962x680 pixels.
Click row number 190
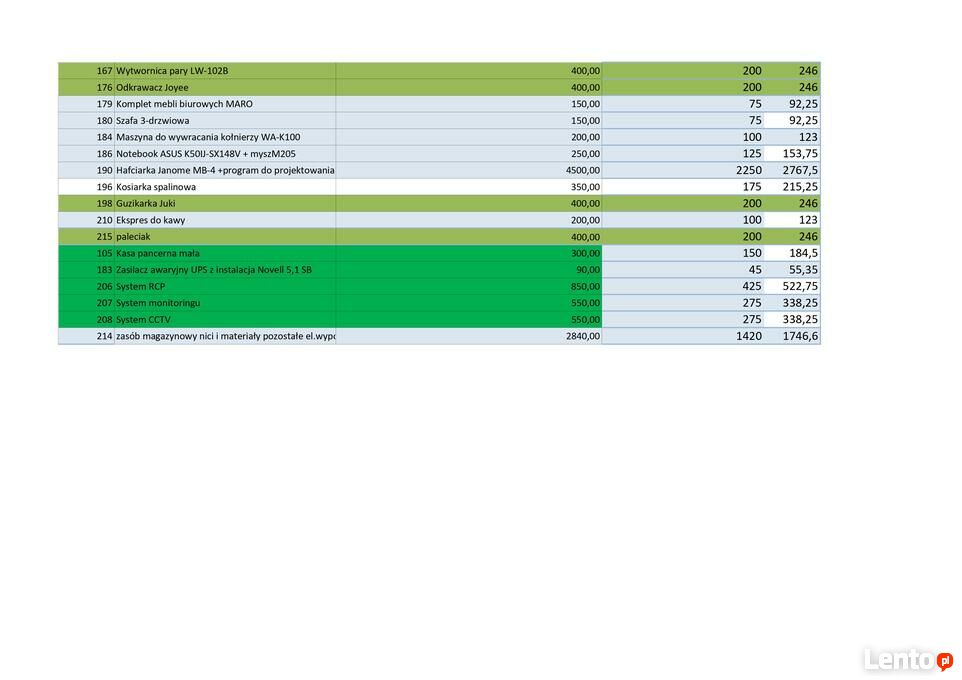[x=87, y=170]
